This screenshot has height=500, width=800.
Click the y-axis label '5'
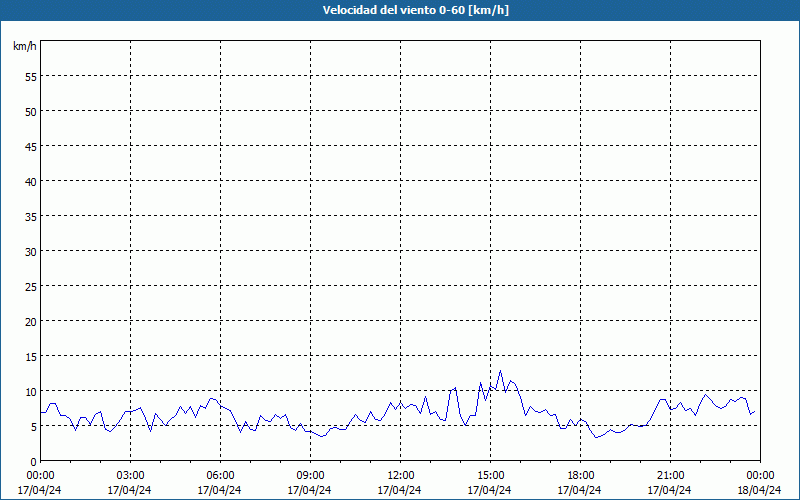click(x=34, y=427)
